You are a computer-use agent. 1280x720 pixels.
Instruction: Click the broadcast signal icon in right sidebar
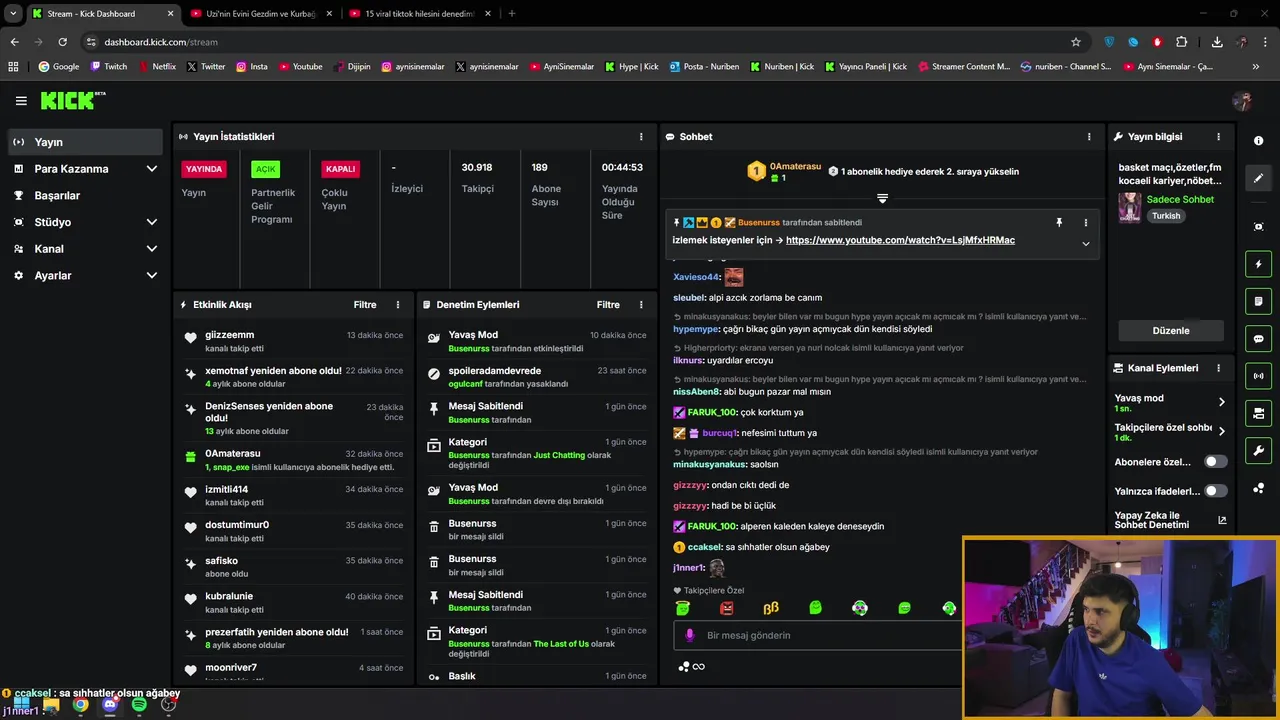pos(1258,376)
